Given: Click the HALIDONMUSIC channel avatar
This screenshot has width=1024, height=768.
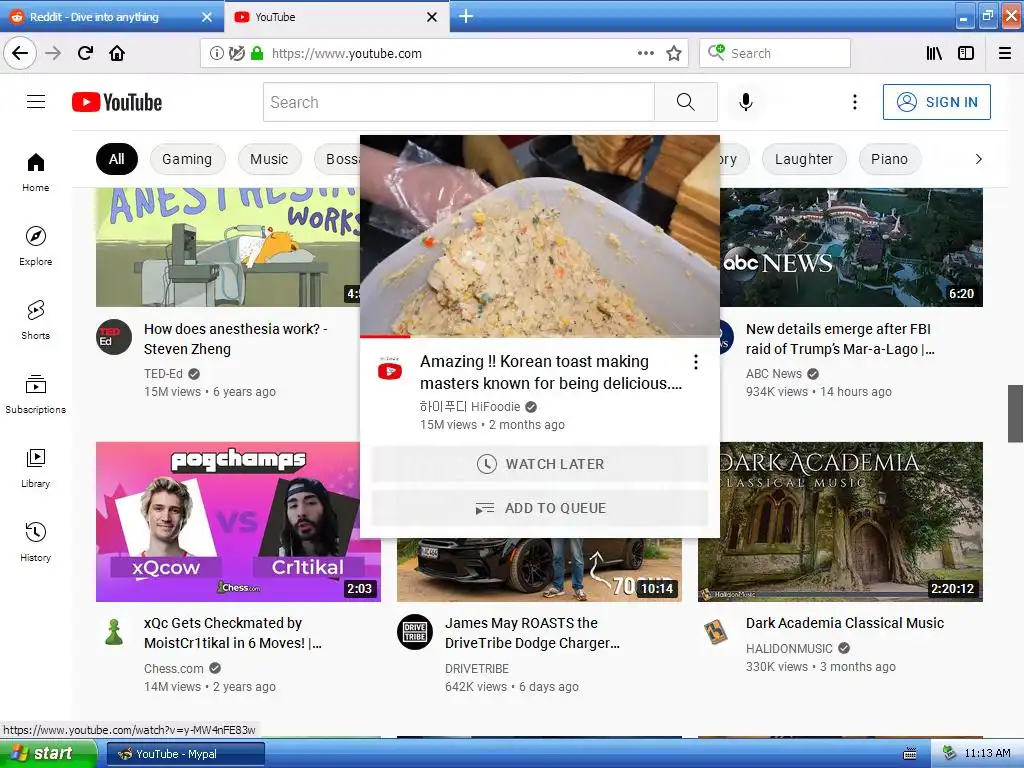Looking at the screenshot, I should point(716,632).
